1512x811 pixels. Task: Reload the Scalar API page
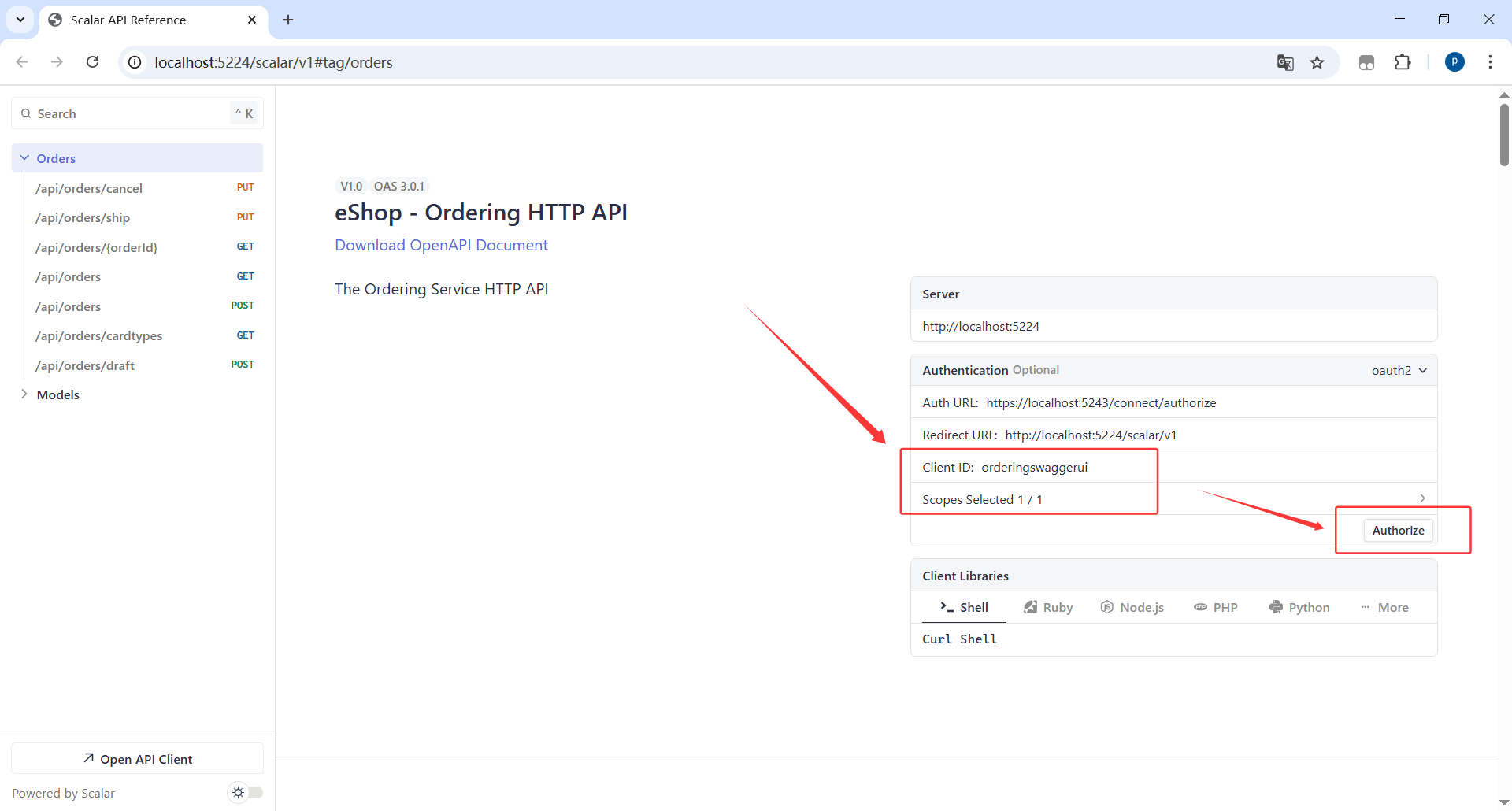click(92, 62)
